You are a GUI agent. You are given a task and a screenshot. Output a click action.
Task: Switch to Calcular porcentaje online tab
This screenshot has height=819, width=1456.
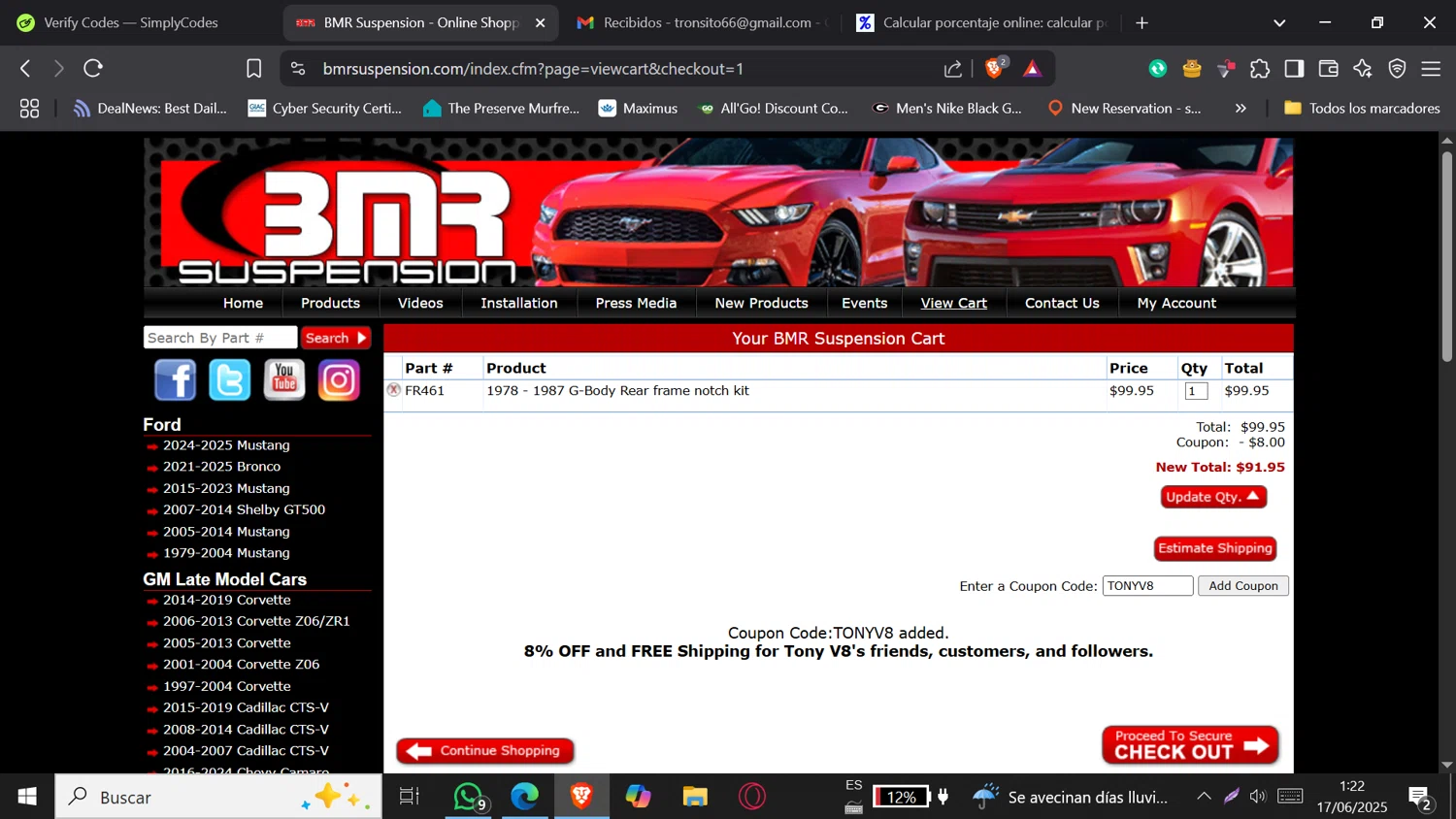[980, 22]
